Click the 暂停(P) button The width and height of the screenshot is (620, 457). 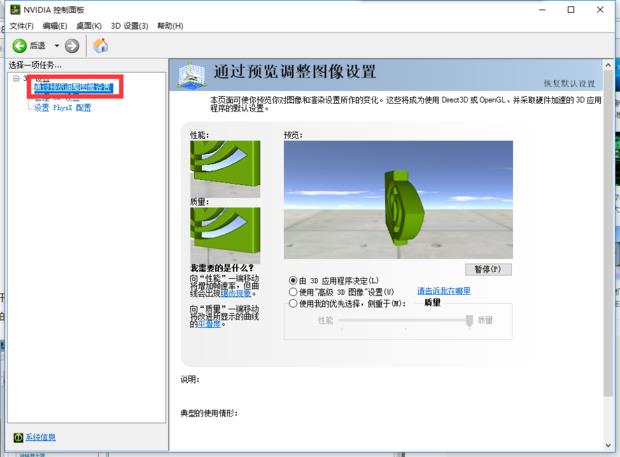(488, 269)
